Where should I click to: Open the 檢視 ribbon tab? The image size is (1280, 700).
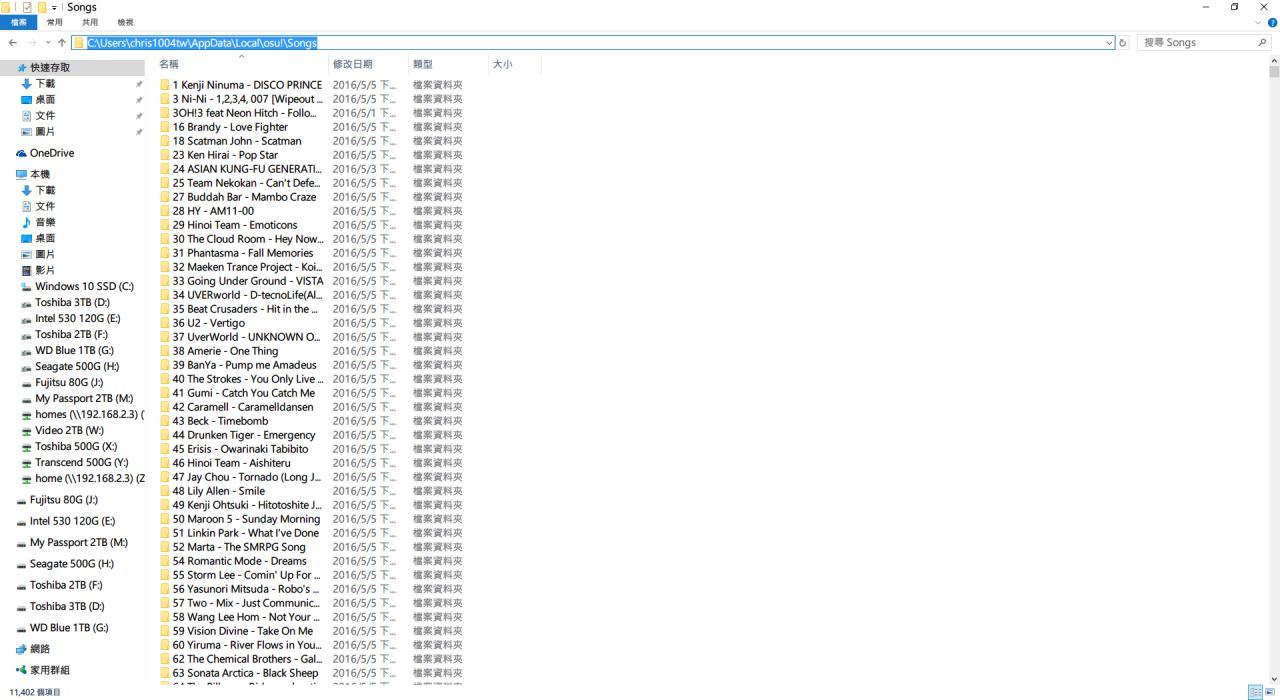coord(125,22)
